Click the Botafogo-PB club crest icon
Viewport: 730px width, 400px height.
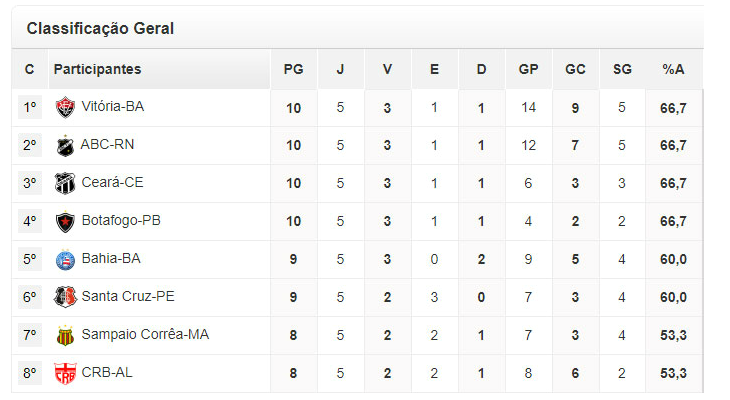point(65,221)
